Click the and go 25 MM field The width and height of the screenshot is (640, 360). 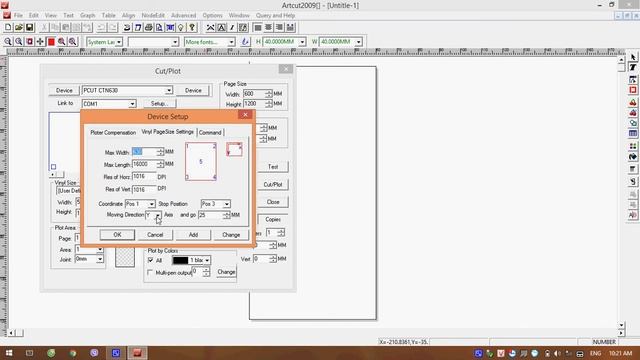(211, 215)
